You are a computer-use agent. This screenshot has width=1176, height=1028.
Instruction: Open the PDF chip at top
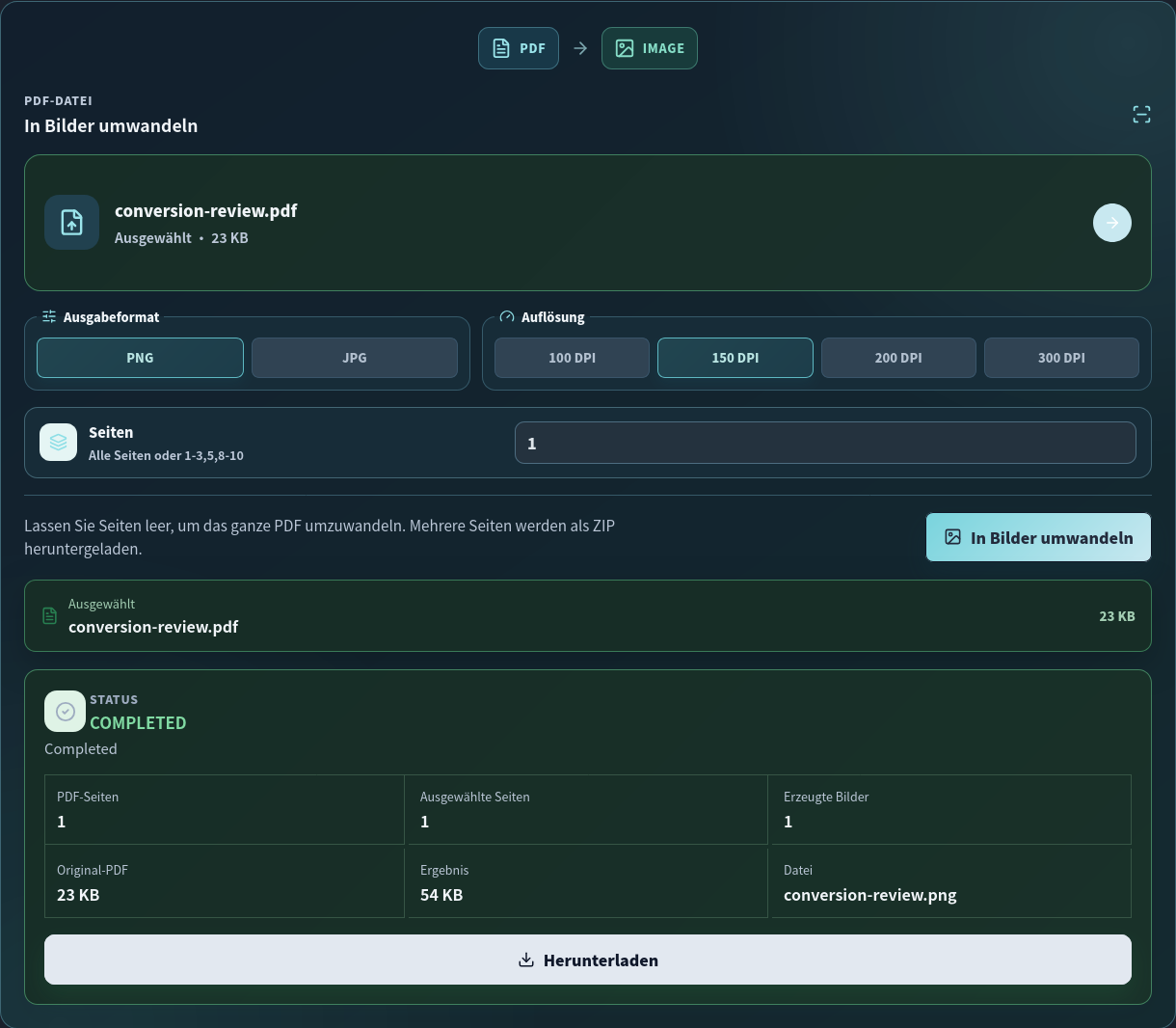519,48
